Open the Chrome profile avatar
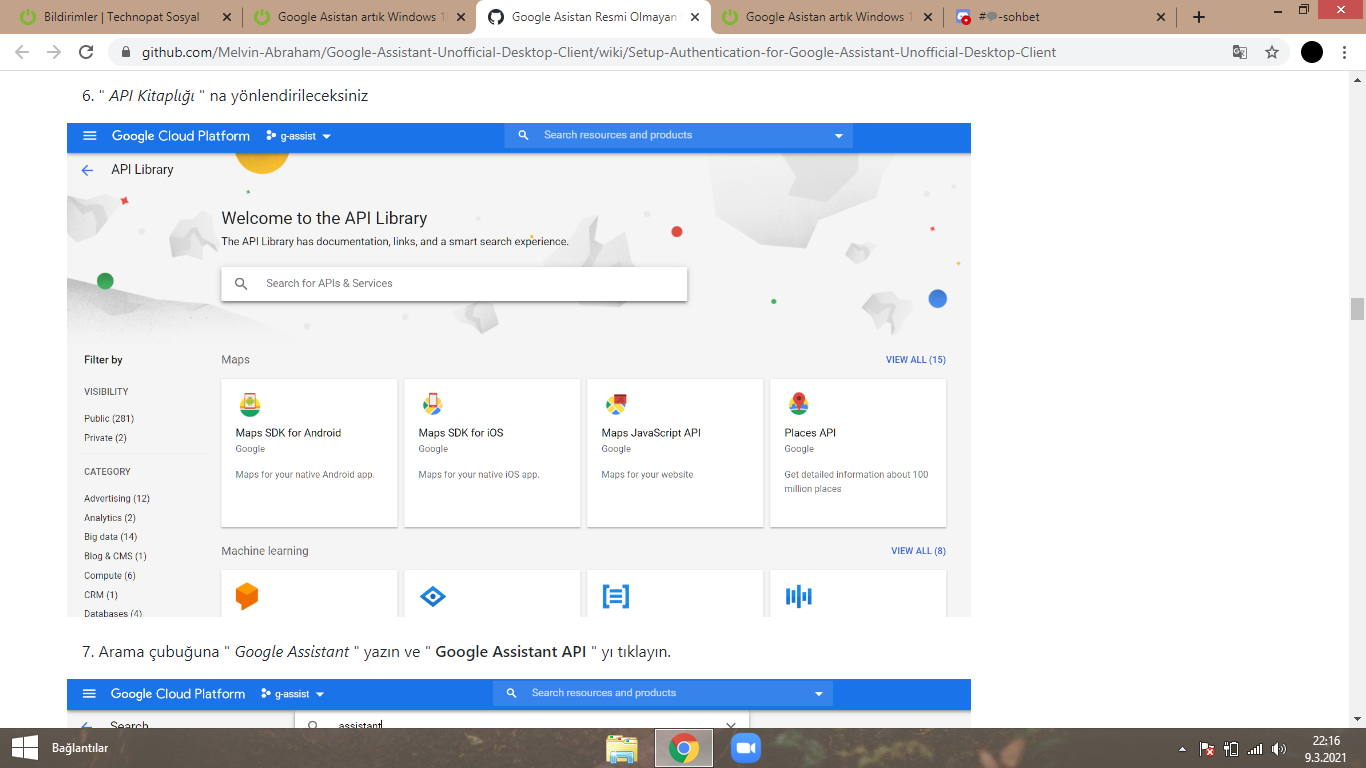 1312,52
